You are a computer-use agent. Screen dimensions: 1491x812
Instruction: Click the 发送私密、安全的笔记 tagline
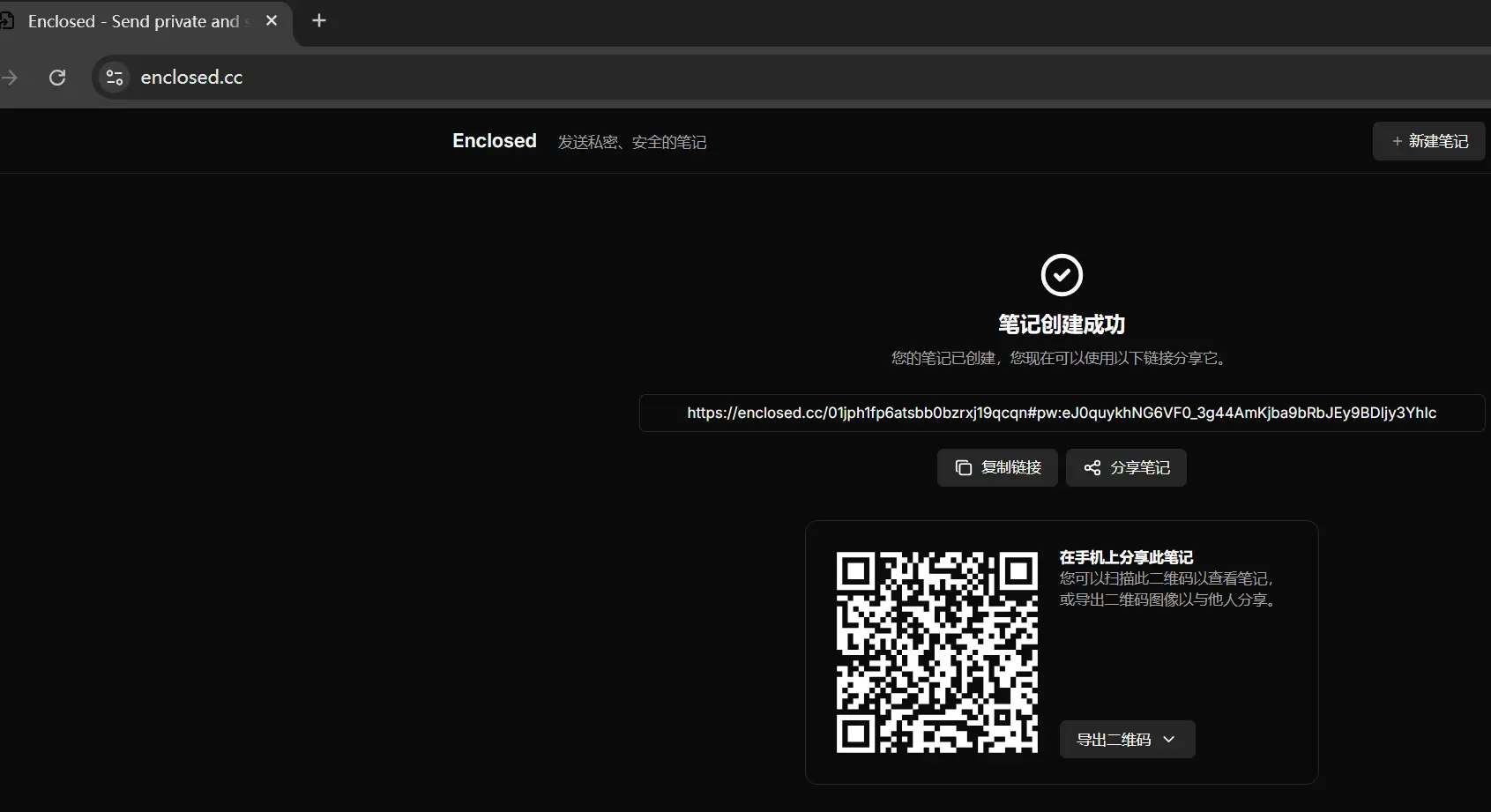tap(632, 142)
